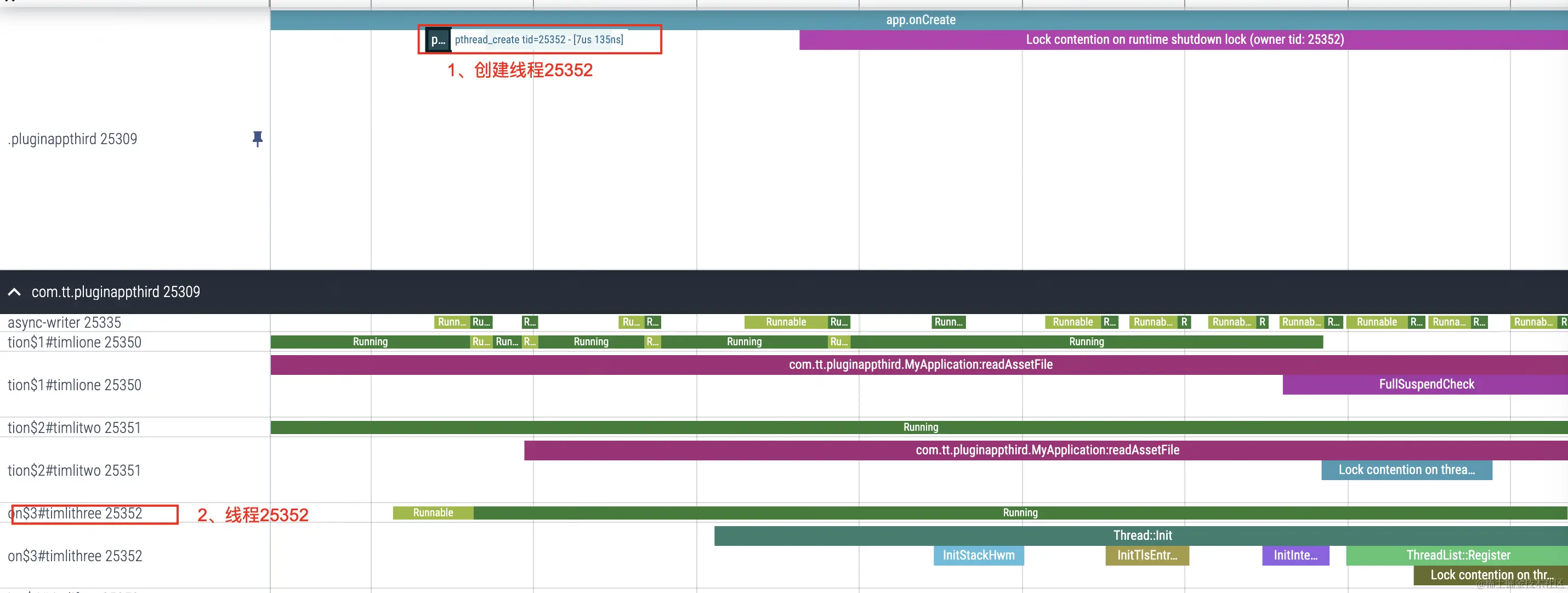Click the Running state of tion$2#timlitwo 25351
Image resolution: width=1568 pixels, height=593 pixels.
click(x=920, y=427)
